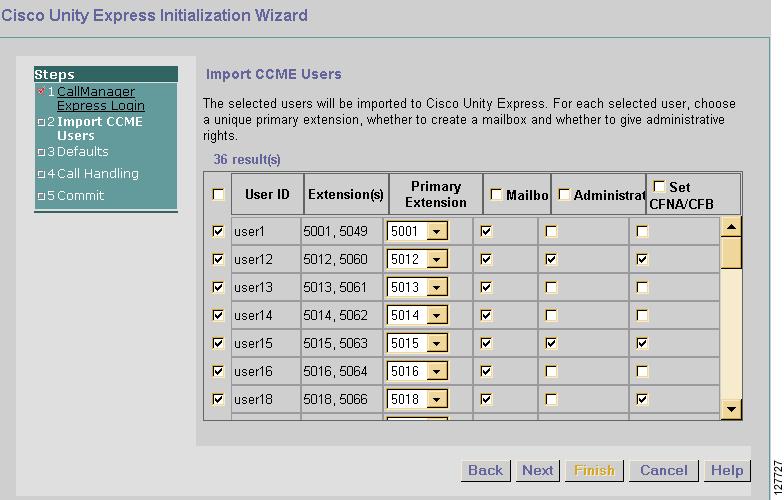Viewport: 784px width, 500px height.
Task: Go to step 5 Commit
Action: pyautogui.click(x=80, y=196)
